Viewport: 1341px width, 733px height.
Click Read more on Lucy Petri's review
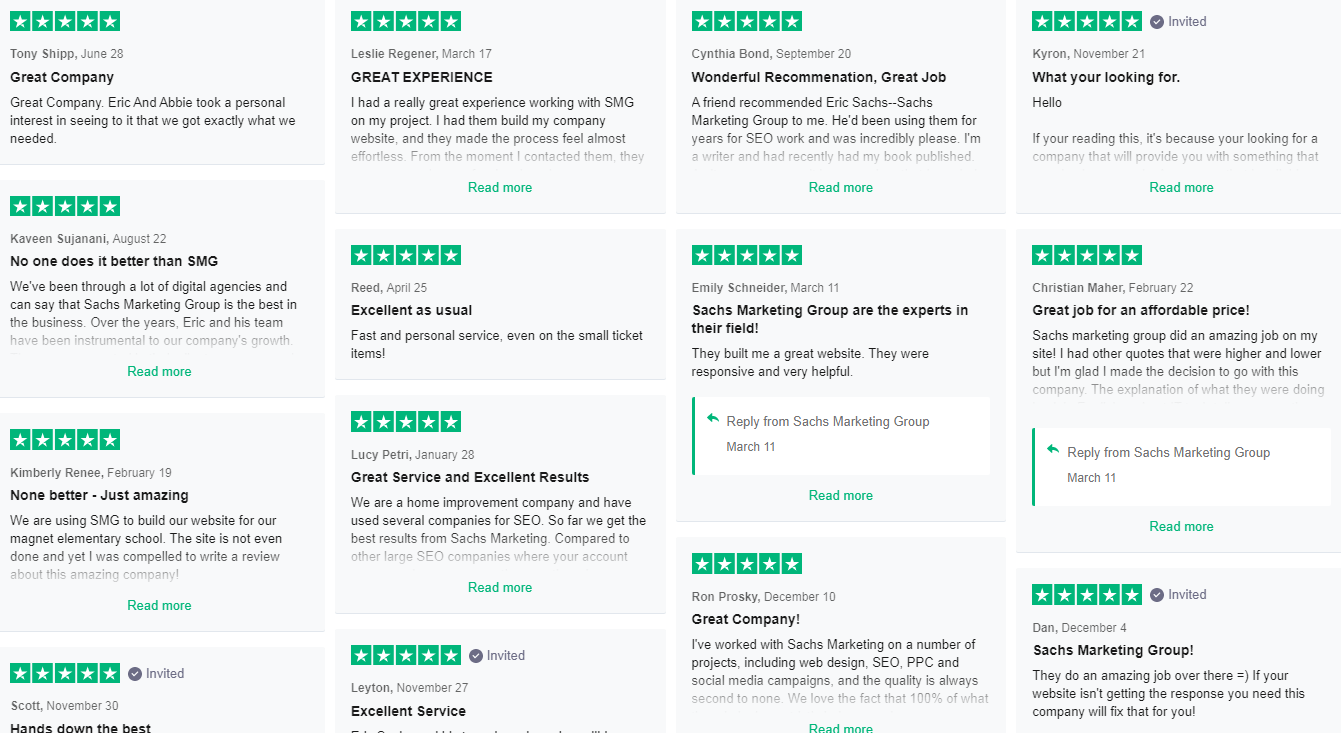pos(500,587)
